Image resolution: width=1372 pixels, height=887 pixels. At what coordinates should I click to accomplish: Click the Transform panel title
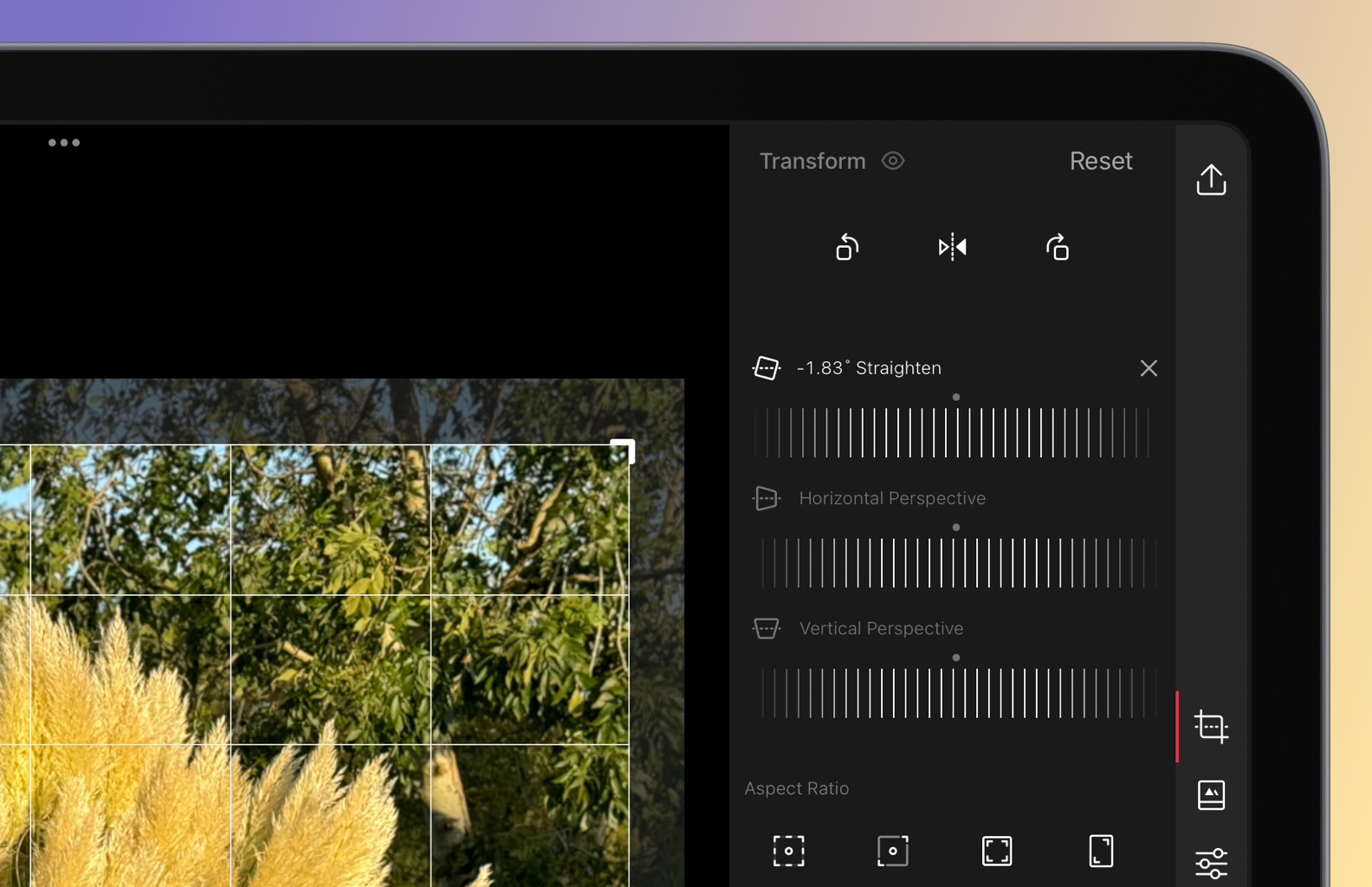point(812,161)
